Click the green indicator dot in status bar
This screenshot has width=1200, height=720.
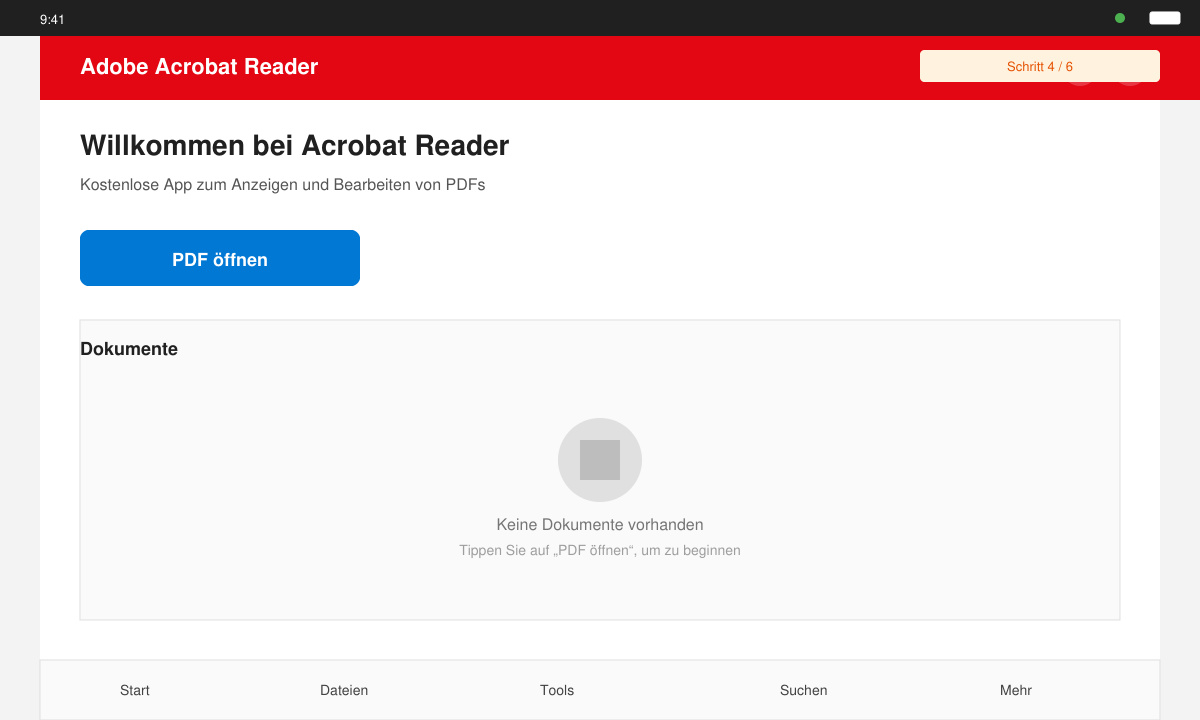coord(1120,18)
